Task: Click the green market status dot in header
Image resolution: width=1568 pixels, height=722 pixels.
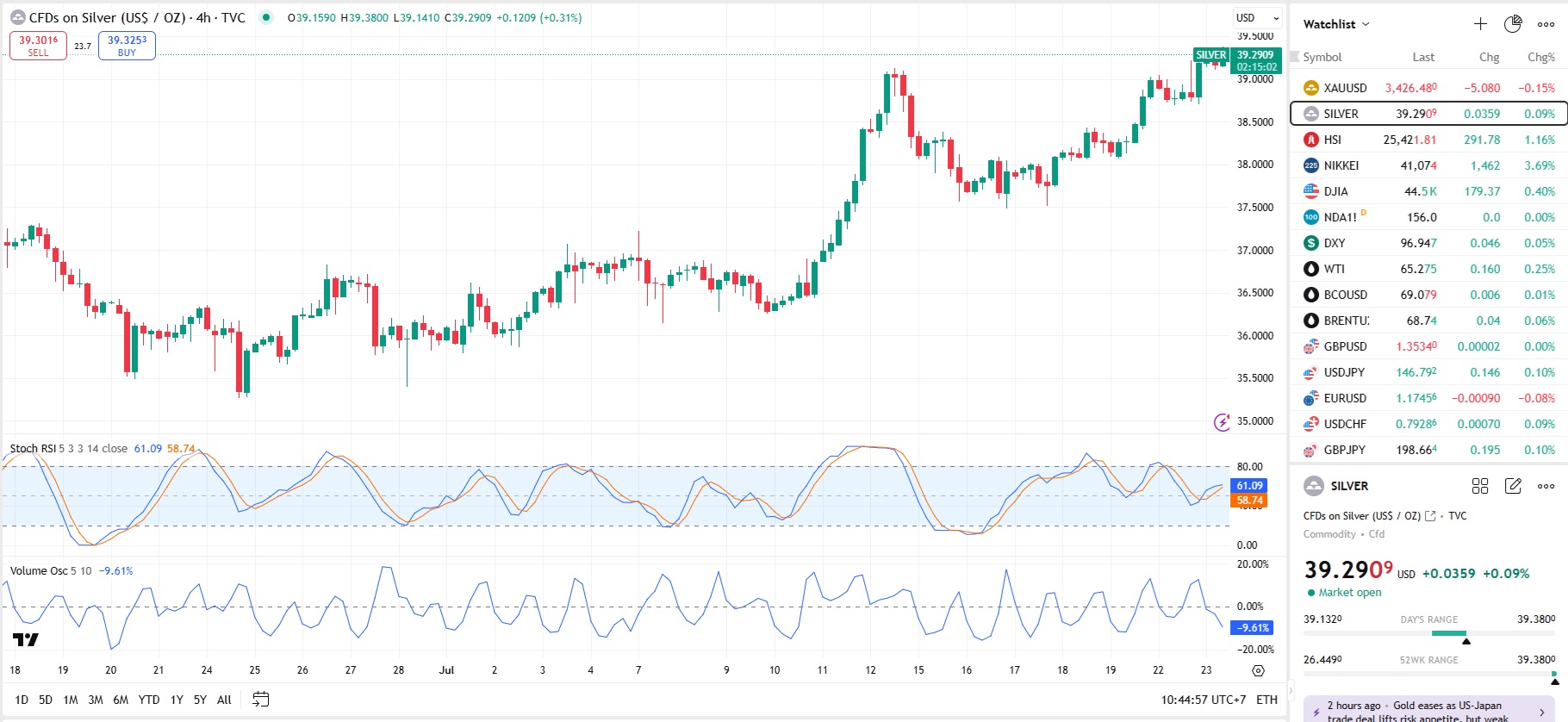Action: (266, 17)
